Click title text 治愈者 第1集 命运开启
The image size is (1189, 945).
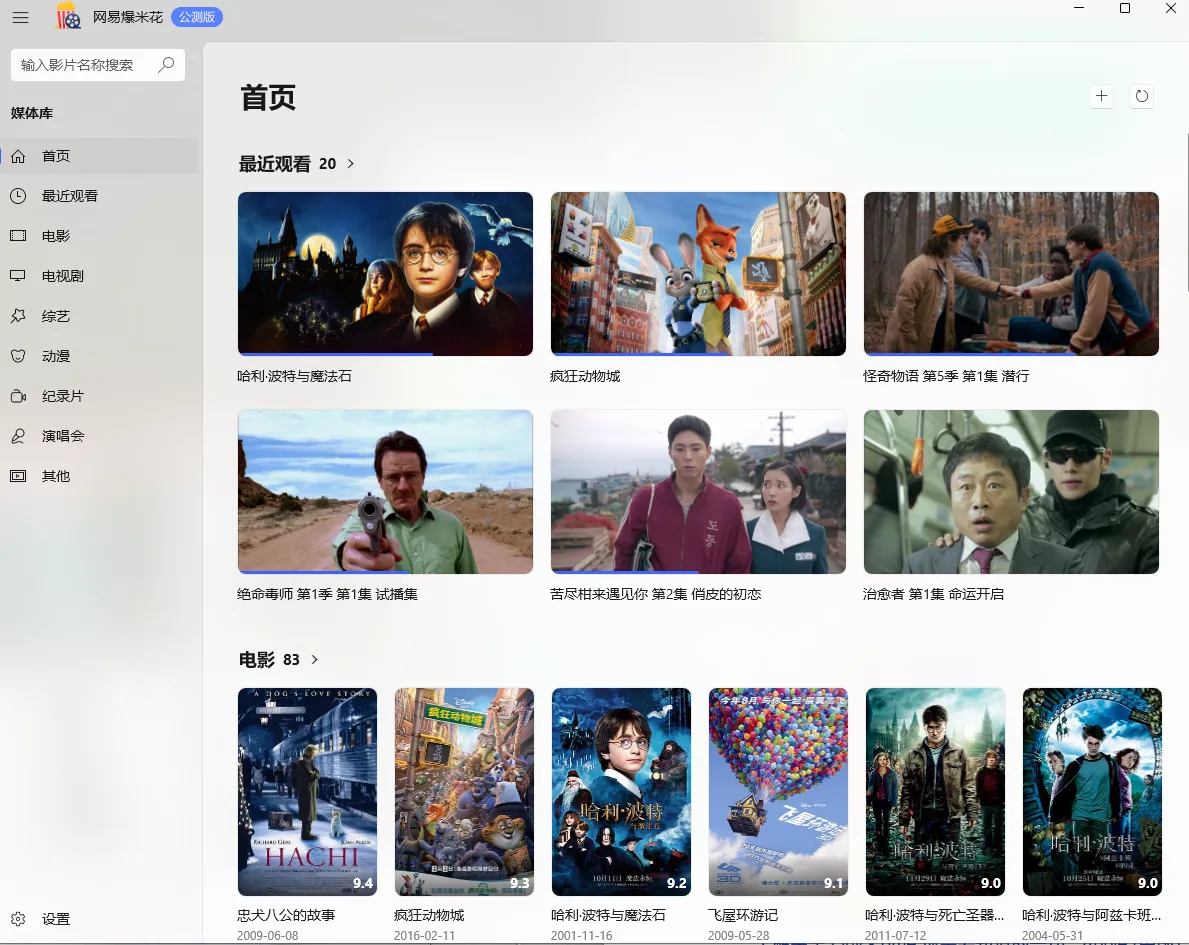[933, 594]
